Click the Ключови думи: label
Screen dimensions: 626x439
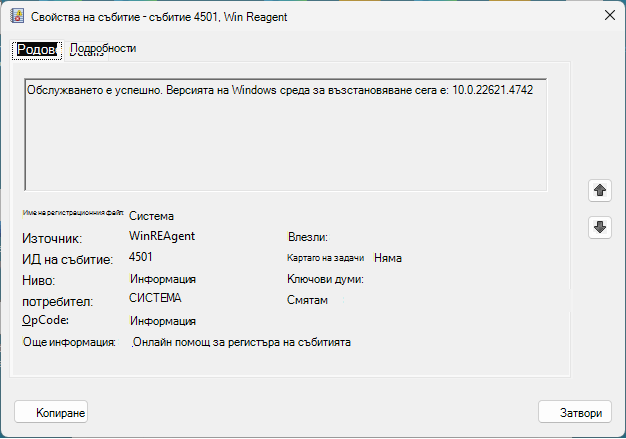(325, 279)
